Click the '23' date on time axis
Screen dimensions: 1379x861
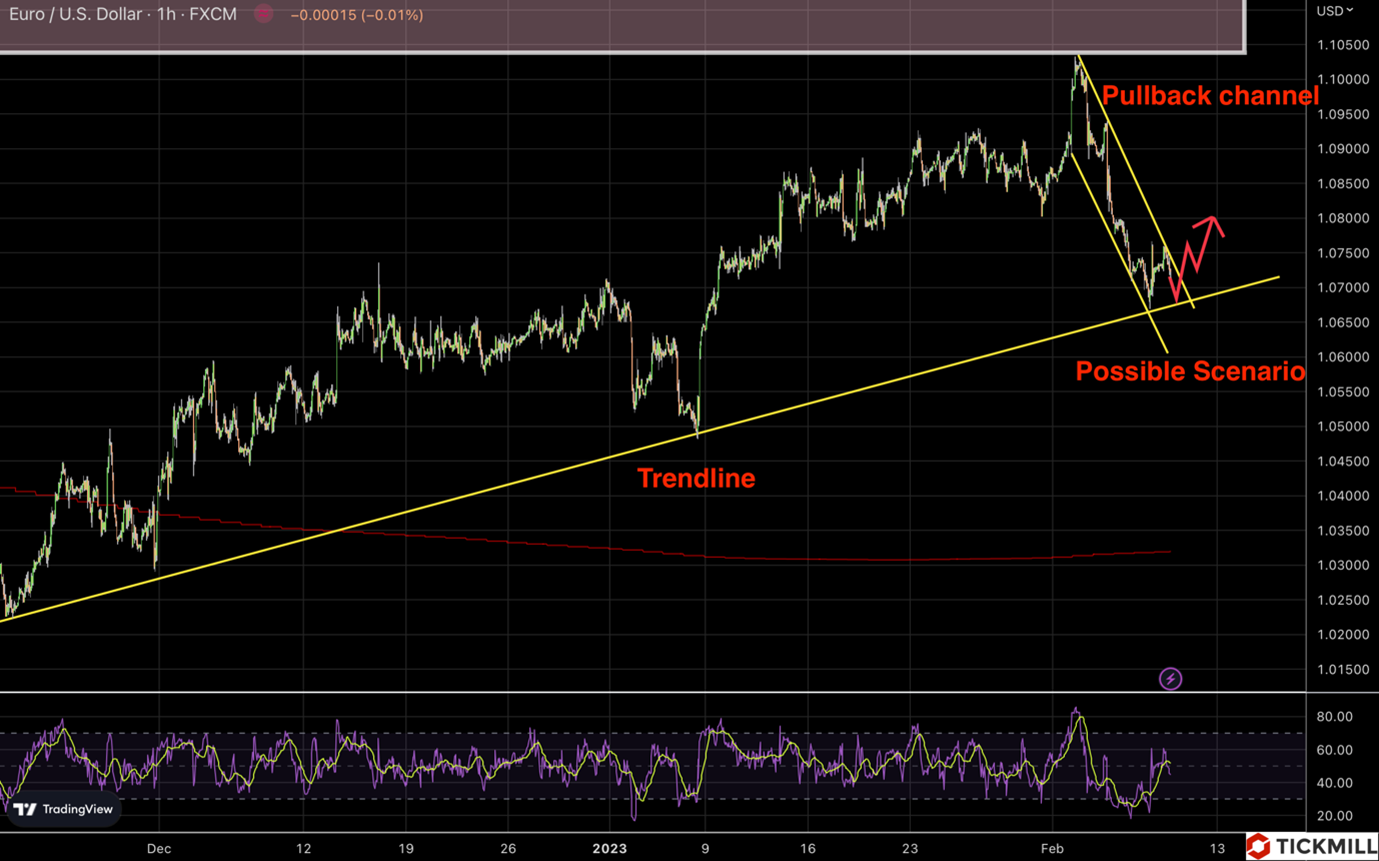point(910,848)
